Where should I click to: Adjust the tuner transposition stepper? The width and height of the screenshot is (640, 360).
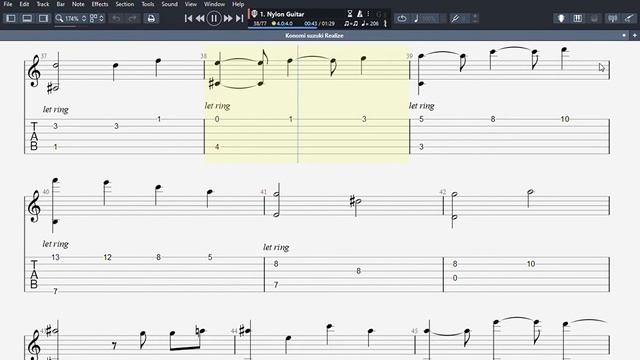475,18
